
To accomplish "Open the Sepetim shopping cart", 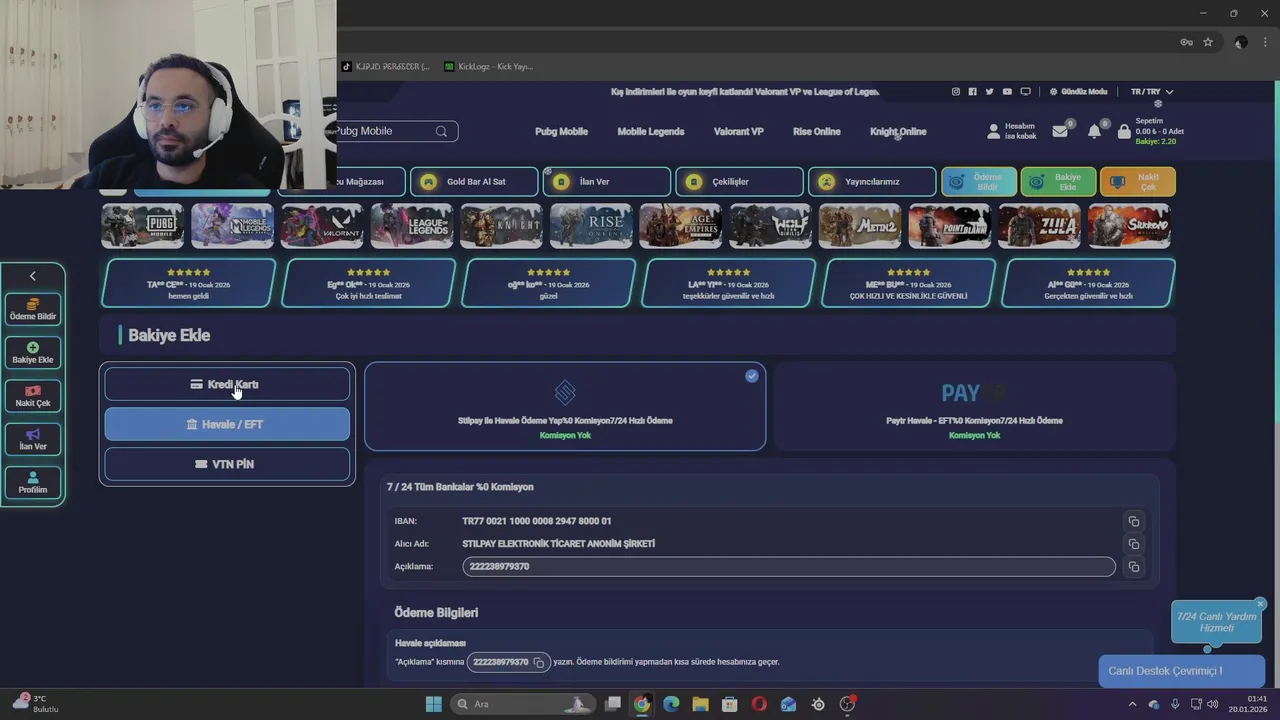I will [1150, 131].
